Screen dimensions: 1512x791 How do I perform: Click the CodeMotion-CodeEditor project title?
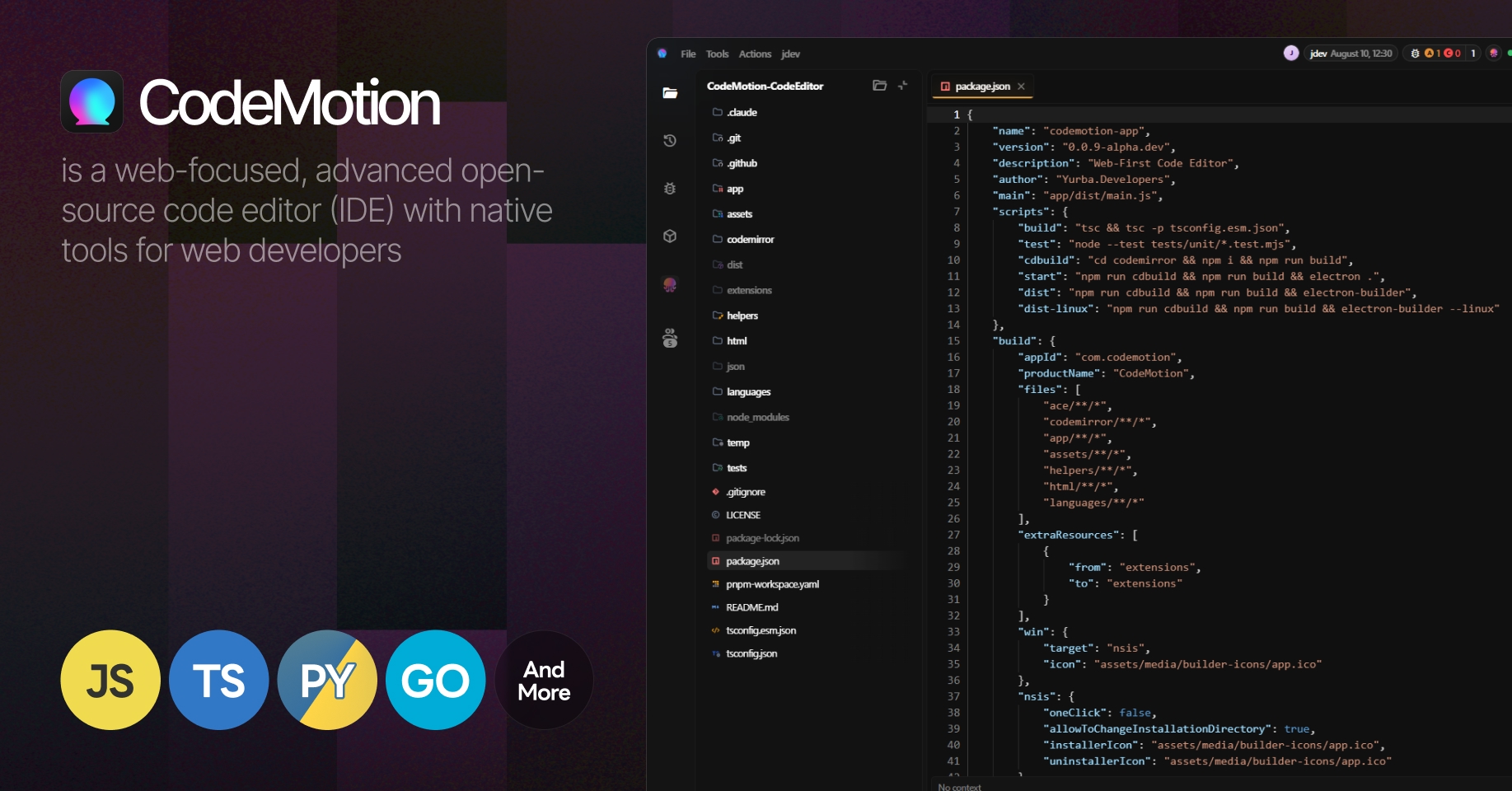coord(765,86)
